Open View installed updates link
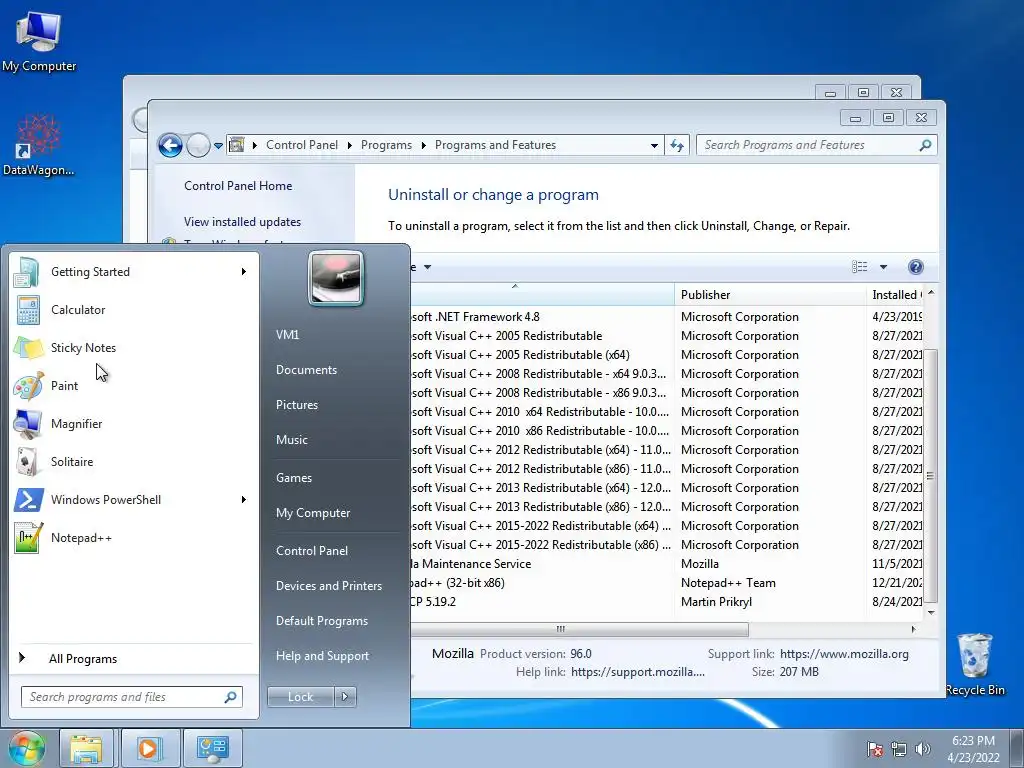1024x768 pixels. 242,222
